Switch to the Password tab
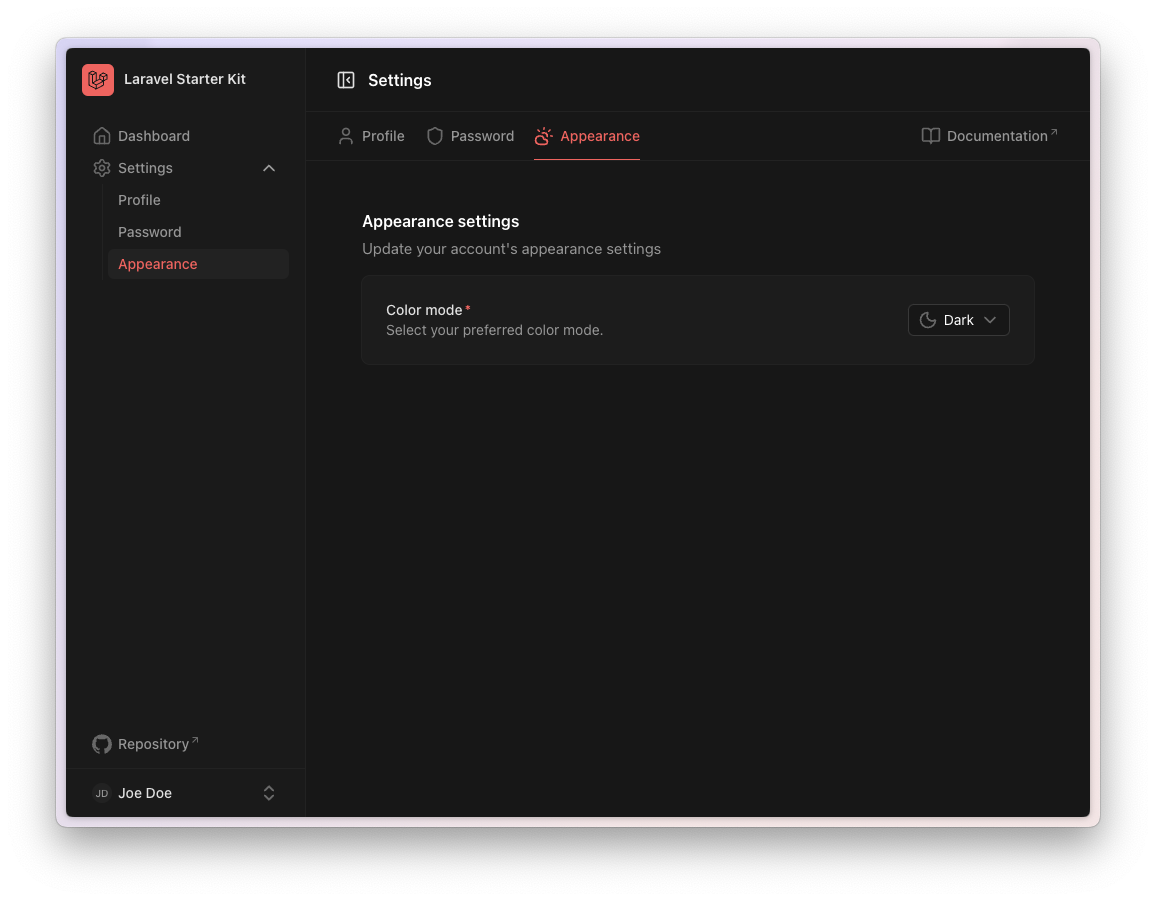 pos(482,136)
